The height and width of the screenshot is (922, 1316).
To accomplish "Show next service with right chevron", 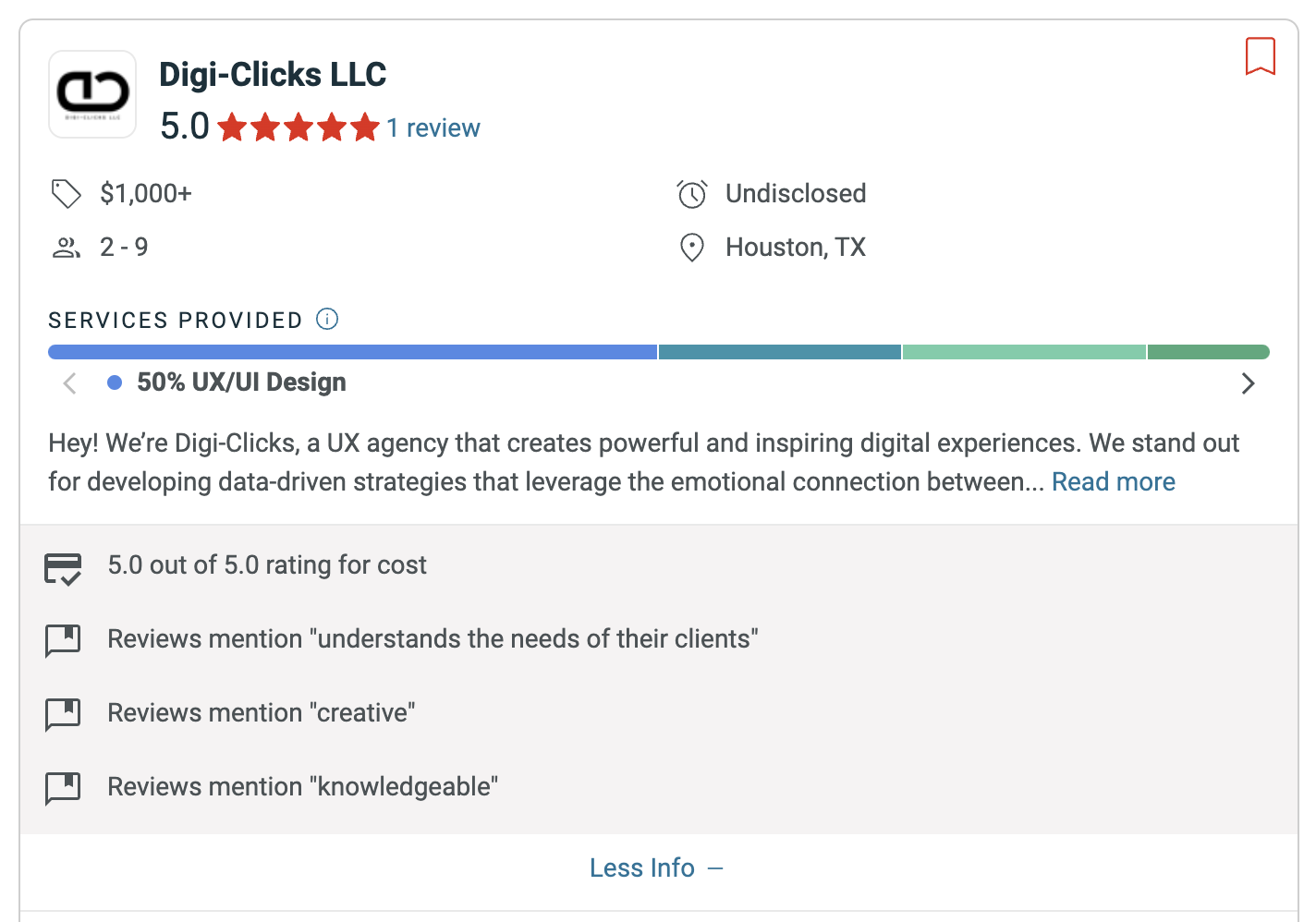I will tap(1248, 383).
